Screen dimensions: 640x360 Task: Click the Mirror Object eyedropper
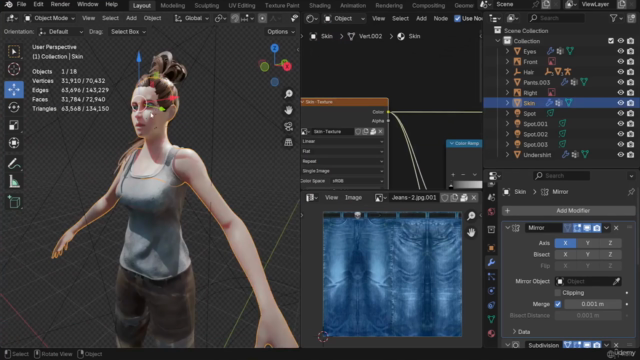coord(616,281)
